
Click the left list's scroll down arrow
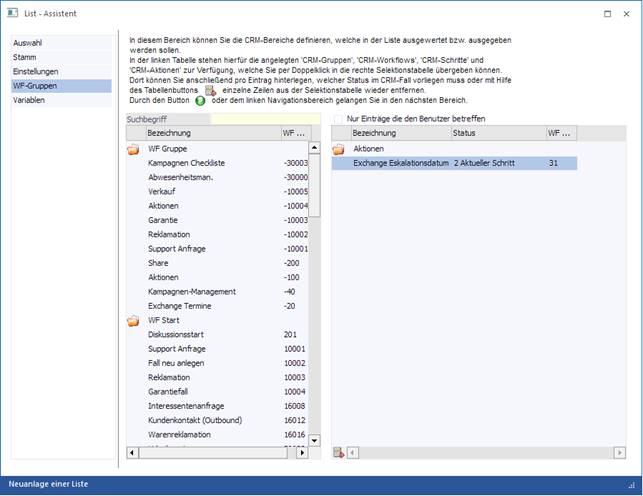click(314, 440)
